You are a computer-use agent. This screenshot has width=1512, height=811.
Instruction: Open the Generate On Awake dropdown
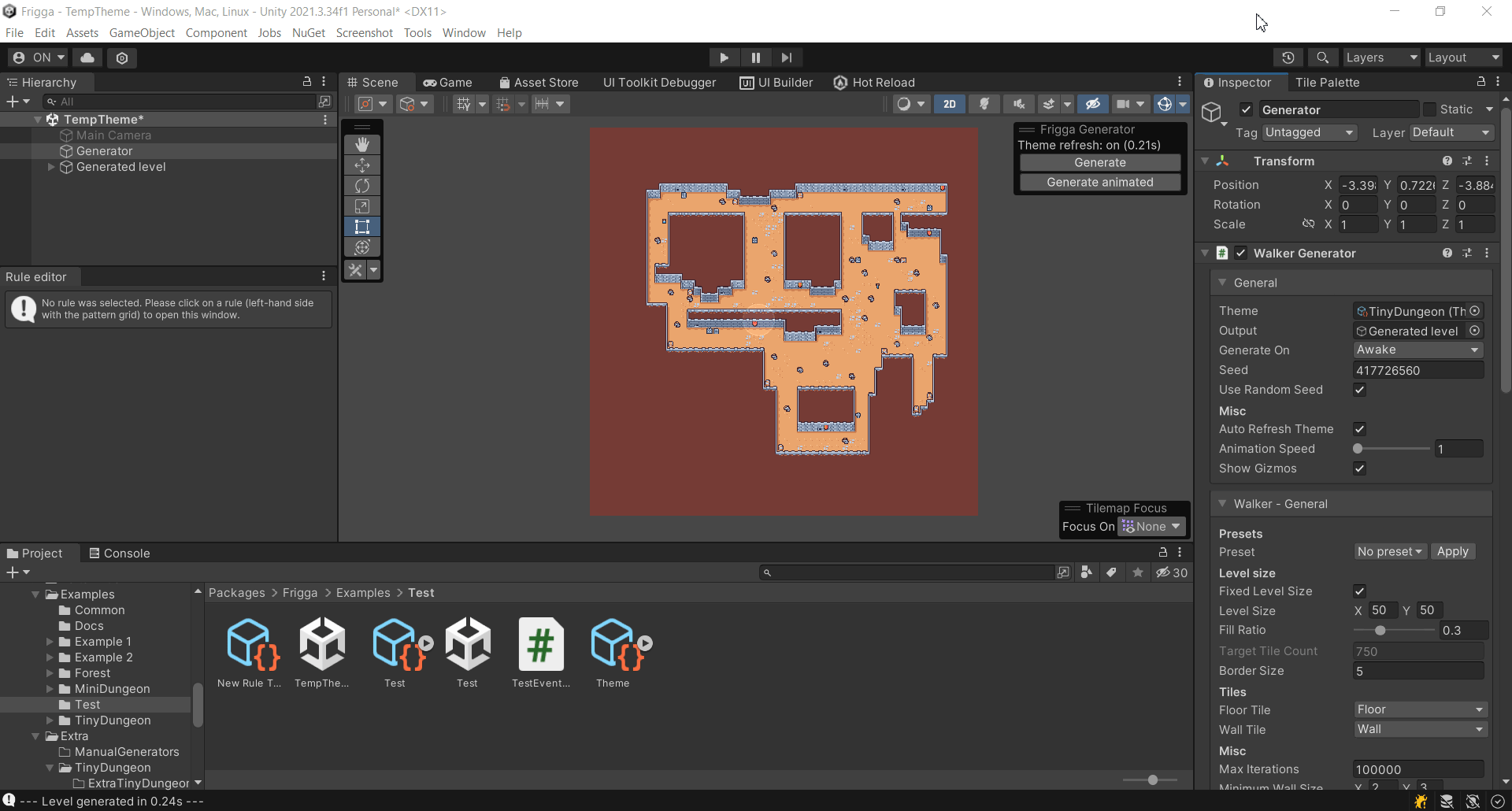coord(1417,350)
